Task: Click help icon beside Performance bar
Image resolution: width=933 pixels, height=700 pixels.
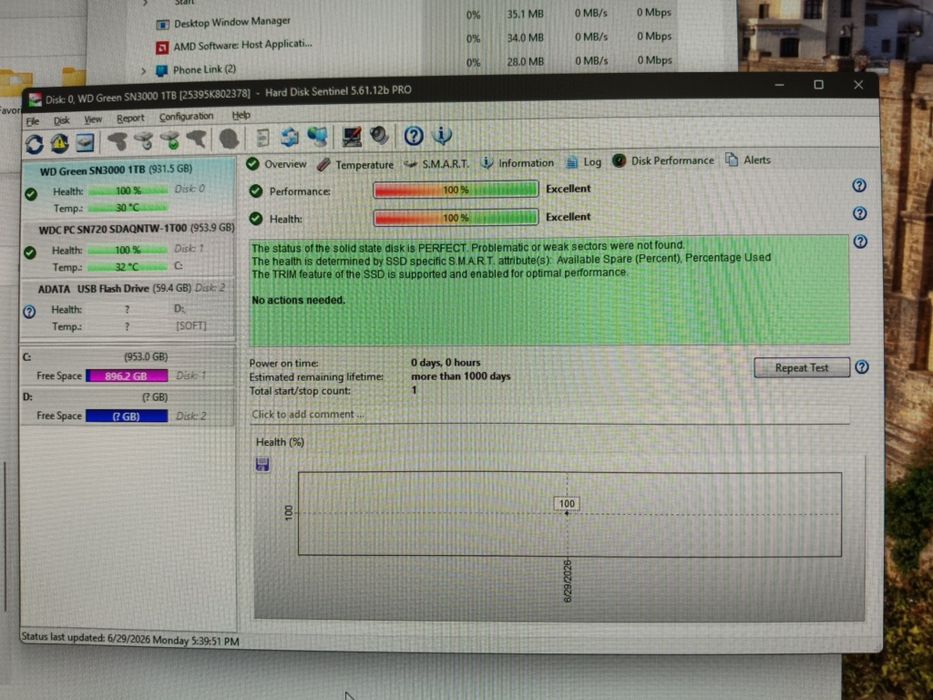Action: coord(859,185)
